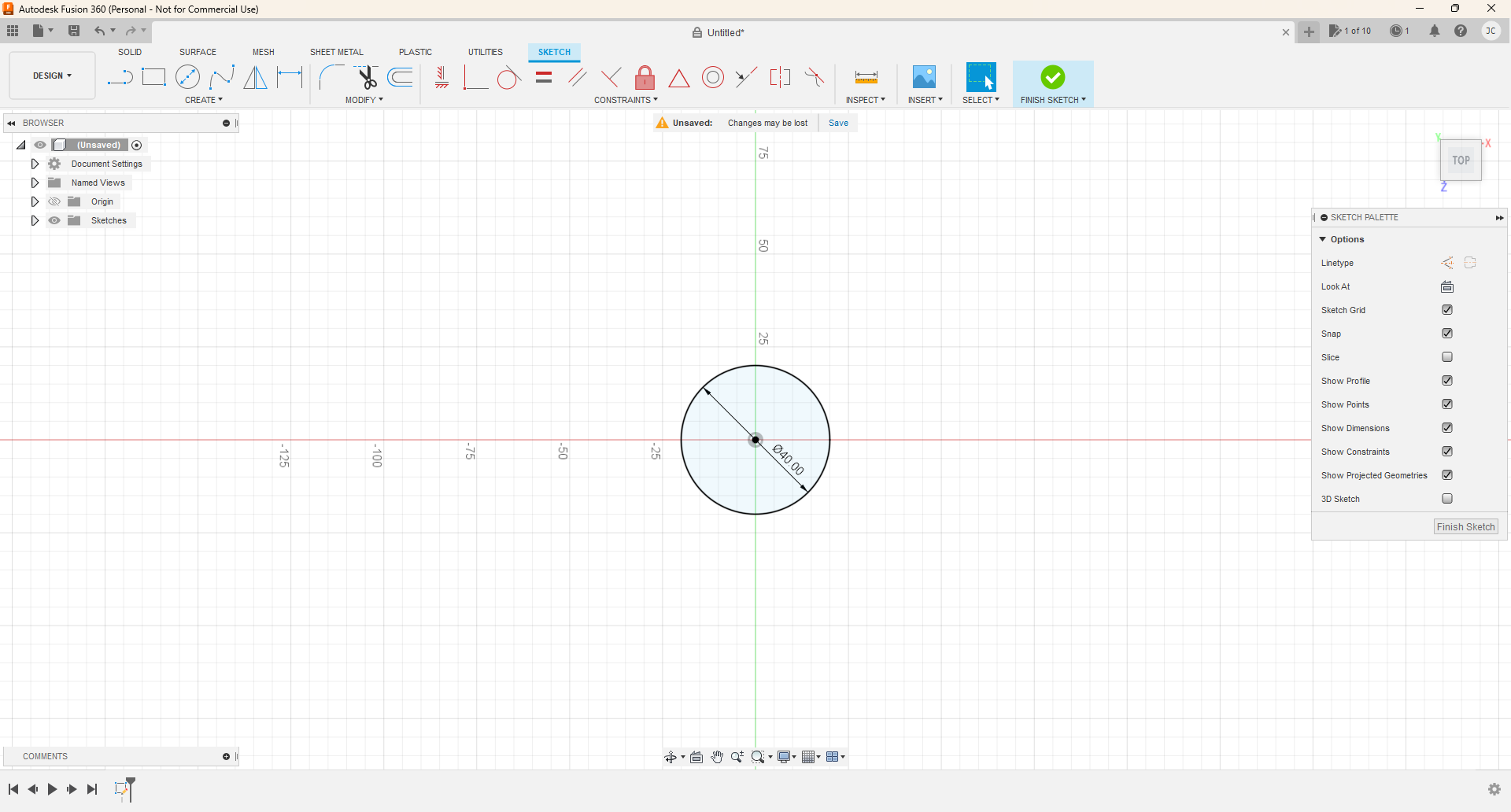Switch to the UTILITIES tab
This screenshot has height=812, width=1511.
(x=486, y=52)
